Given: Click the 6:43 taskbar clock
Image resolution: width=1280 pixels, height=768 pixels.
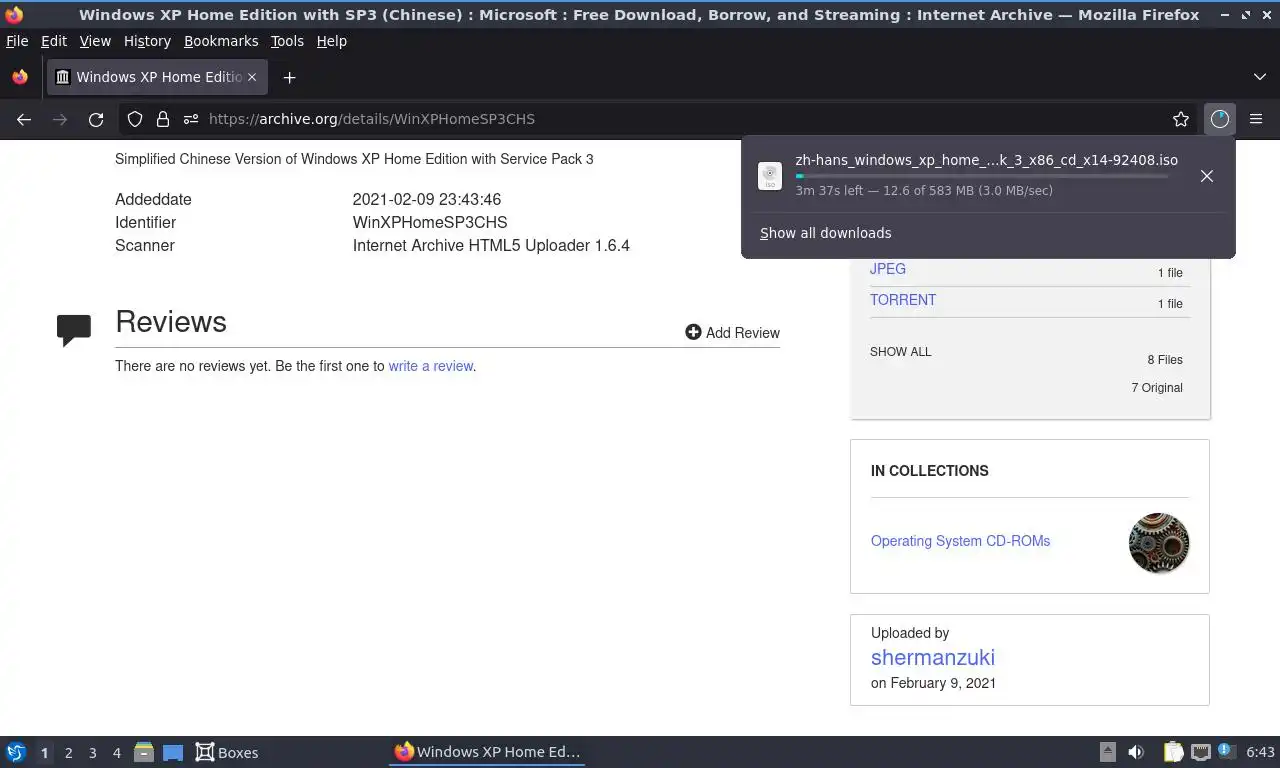Looking at the screenshot, I should 1260,752.
